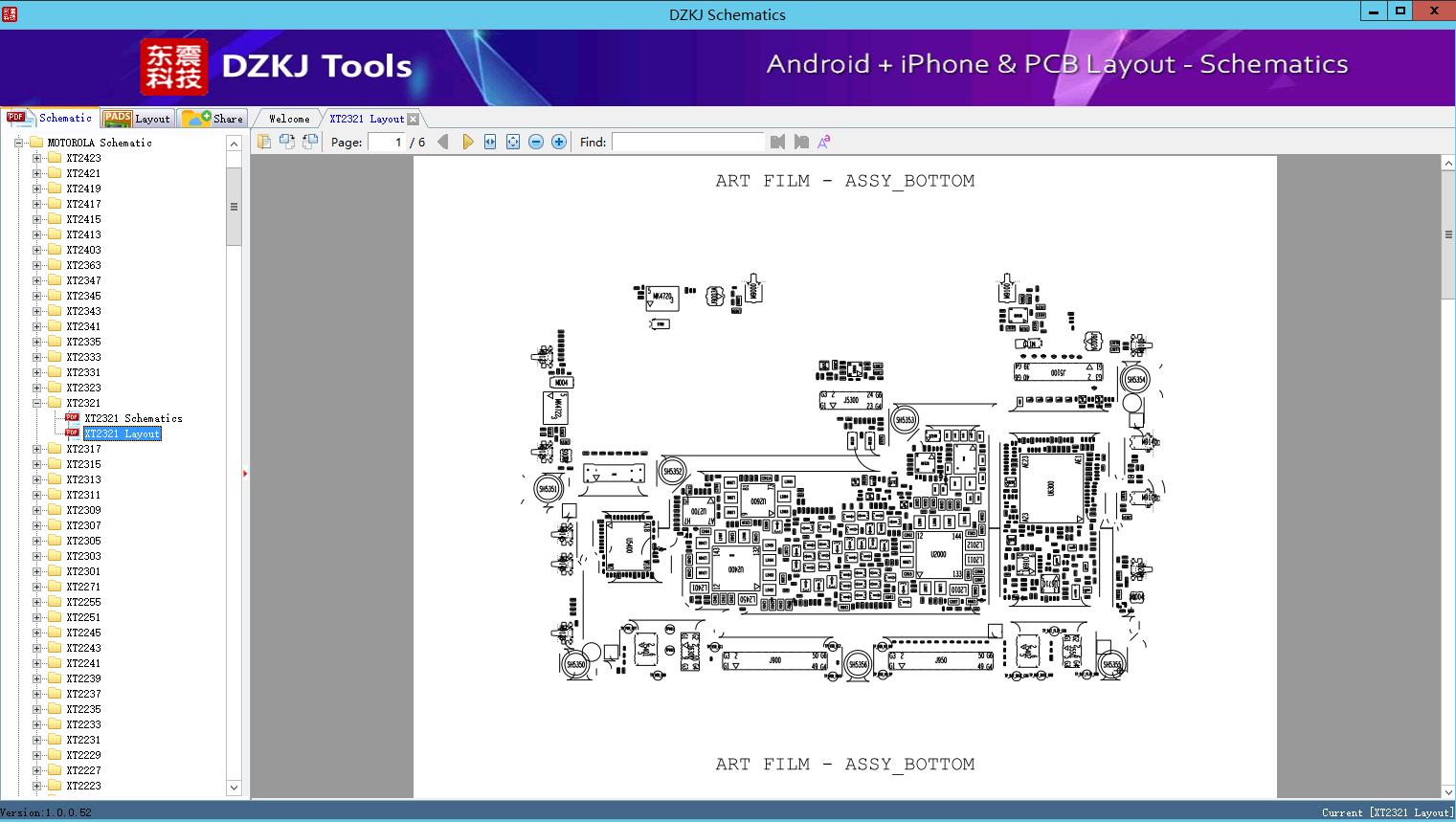The height and width of the screenshot is (822, 1456).
Task: Click the PDF icon of XT2321 Layout
Action: 72,433
